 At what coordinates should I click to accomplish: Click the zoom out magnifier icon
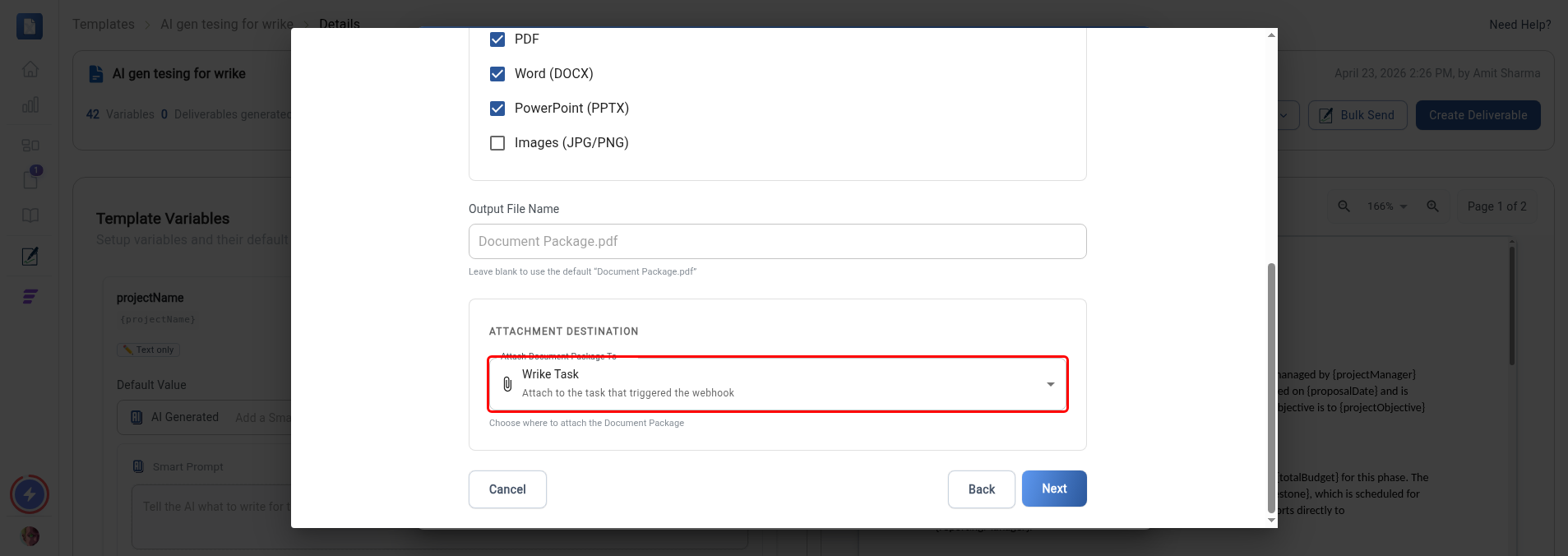(x=1344, y=206)
